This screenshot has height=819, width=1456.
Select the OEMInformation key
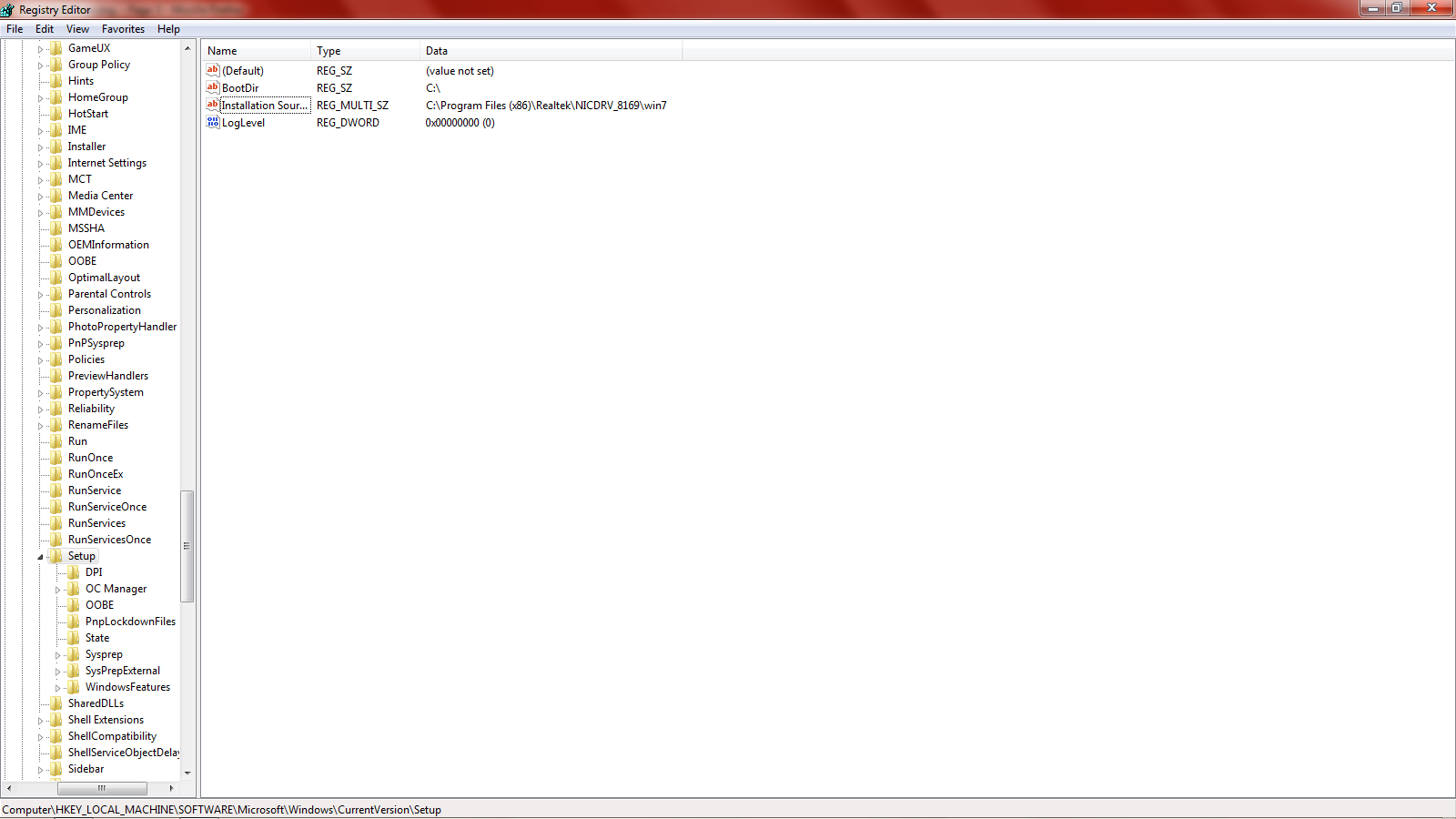108,245
